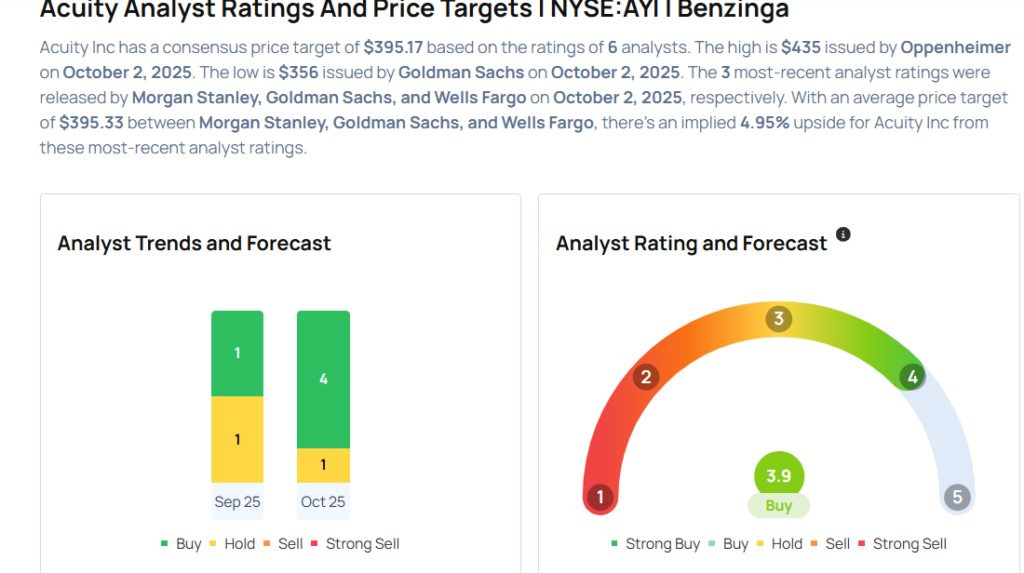Click the gauge marker numbered 1
Screen dimensions: 1024x573
[600, 497]
